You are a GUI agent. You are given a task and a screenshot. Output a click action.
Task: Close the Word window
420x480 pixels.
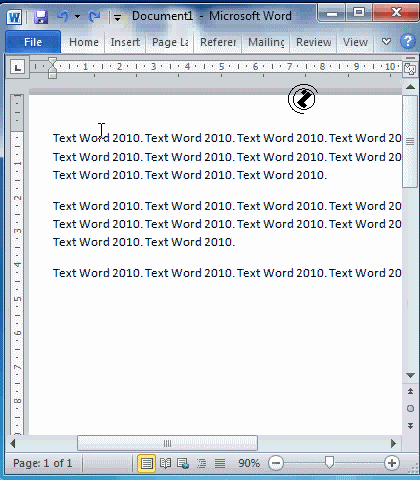pos(396,13)
